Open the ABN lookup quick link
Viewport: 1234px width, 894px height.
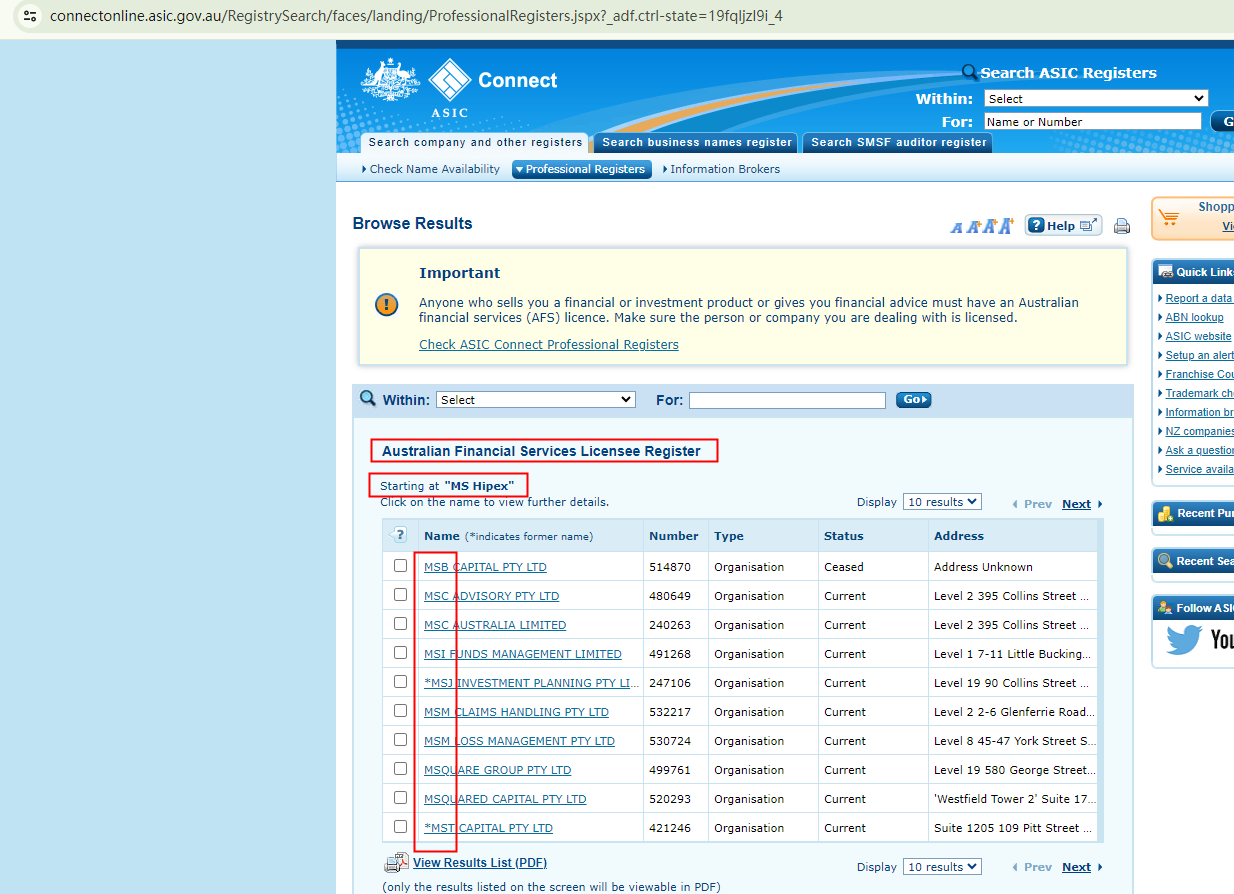[x=1194, y=317]
